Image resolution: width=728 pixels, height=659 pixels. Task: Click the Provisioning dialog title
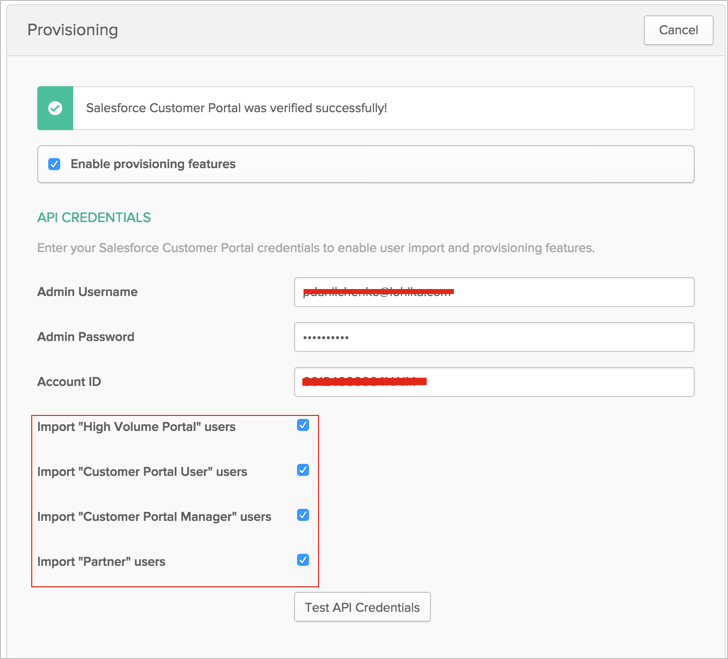pyautogui.click(x=72, y=30)
